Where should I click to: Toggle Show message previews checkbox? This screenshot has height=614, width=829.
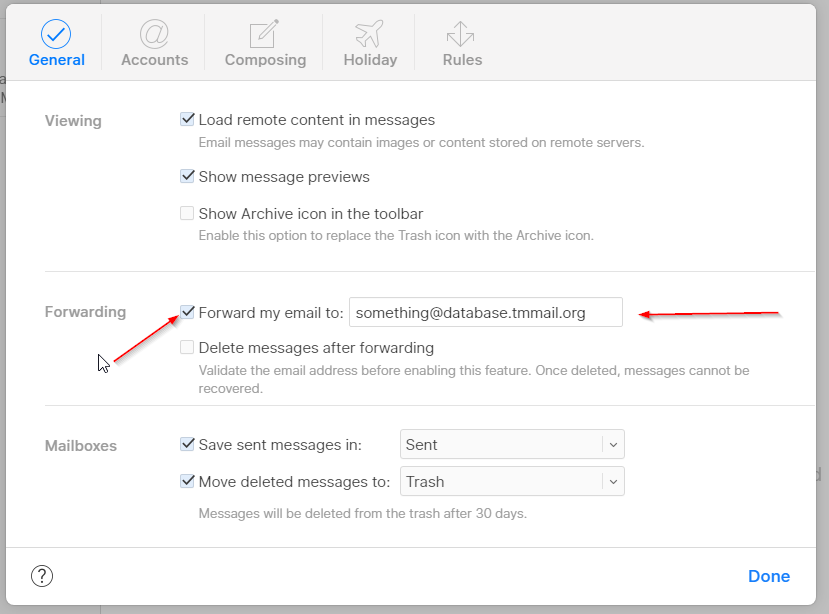(x=187, y=176)
